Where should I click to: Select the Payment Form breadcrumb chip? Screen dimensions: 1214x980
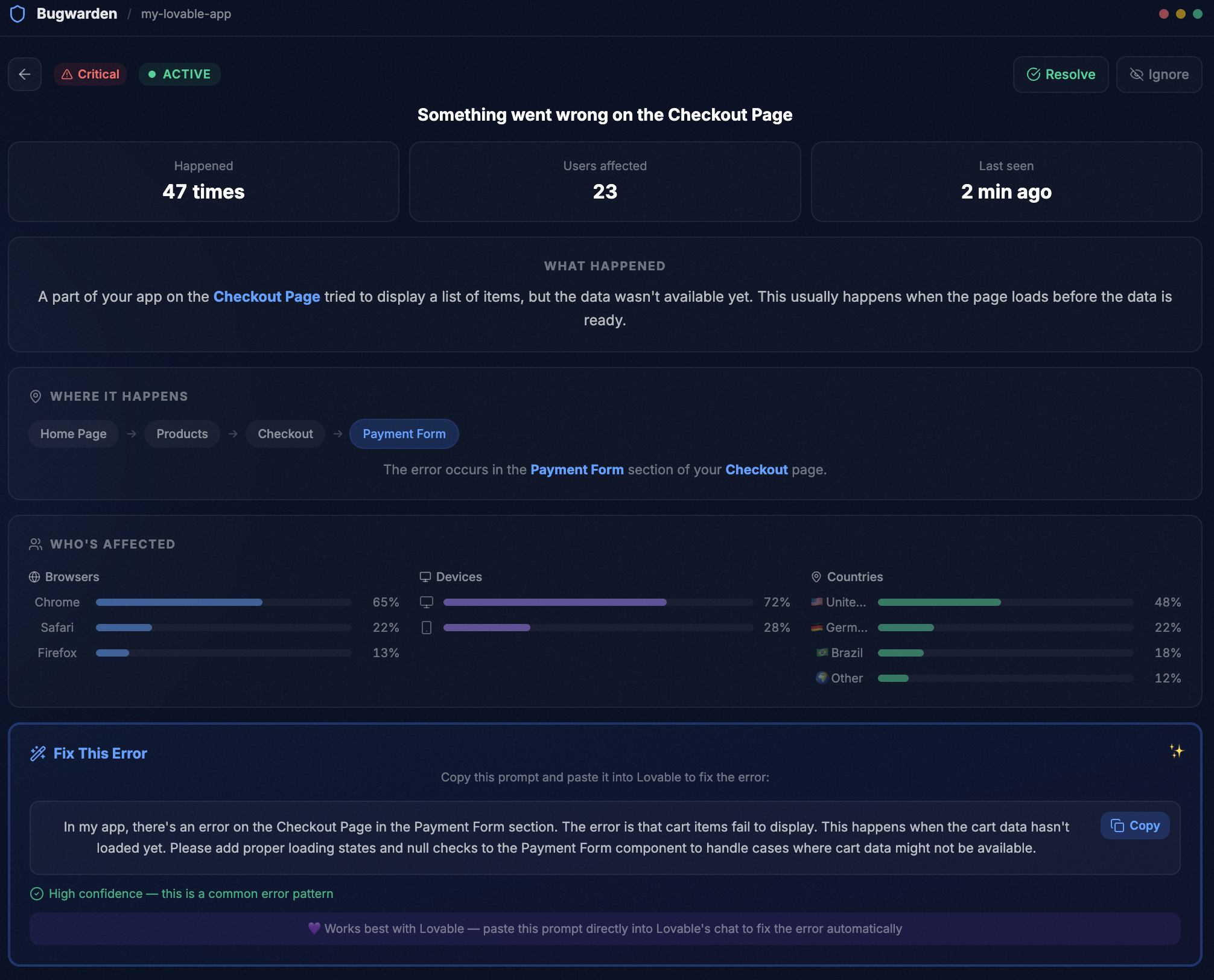404,434
